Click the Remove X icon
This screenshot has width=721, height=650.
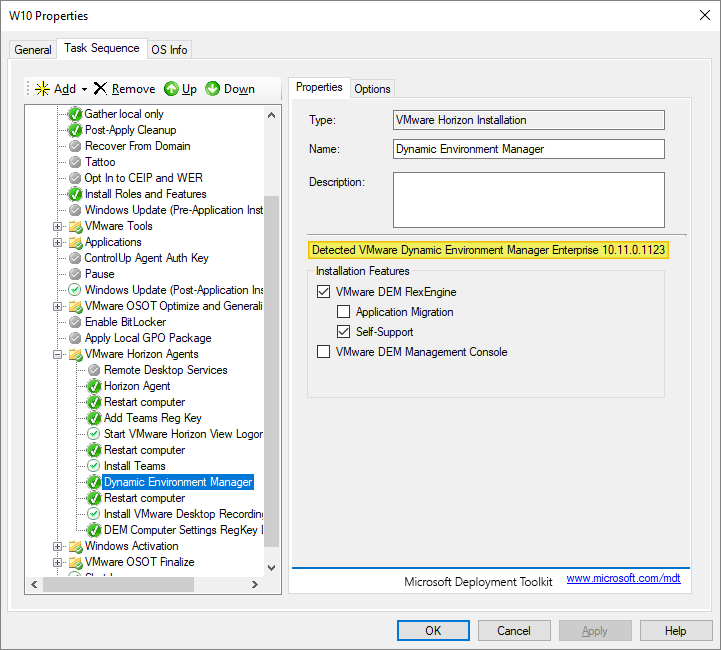[x=100, y=89]
